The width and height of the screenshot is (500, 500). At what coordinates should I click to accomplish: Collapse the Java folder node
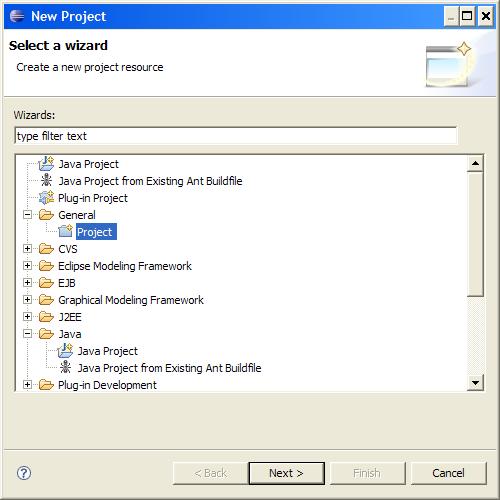28,334
